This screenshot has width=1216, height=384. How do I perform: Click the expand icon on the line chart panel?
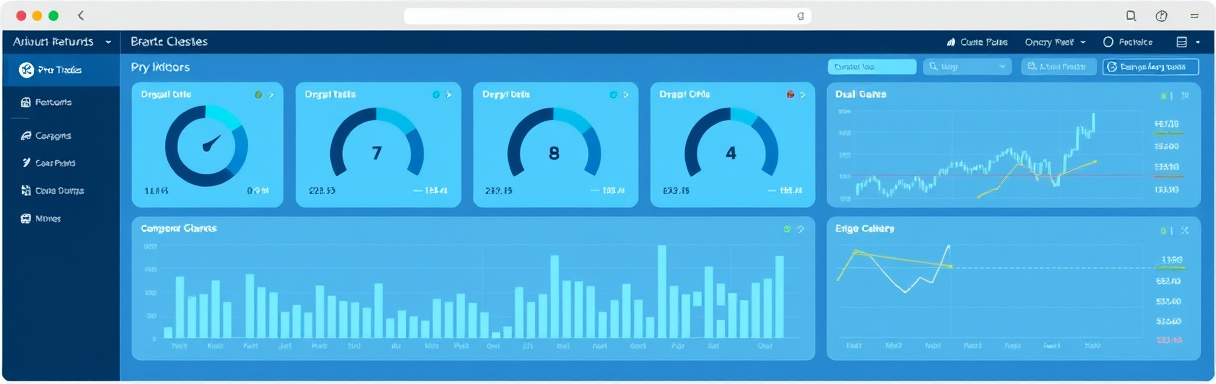[1184, 230]
